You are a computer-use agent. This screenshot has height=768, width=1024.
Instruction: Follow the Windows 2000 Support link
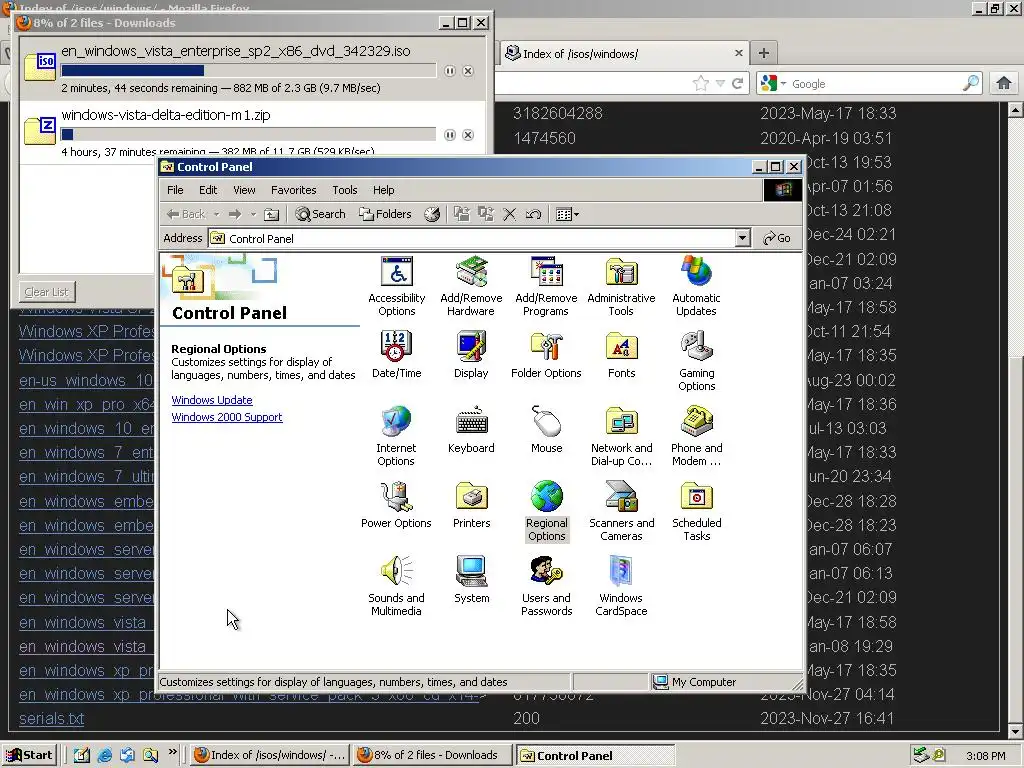click(x=227, y=417)
